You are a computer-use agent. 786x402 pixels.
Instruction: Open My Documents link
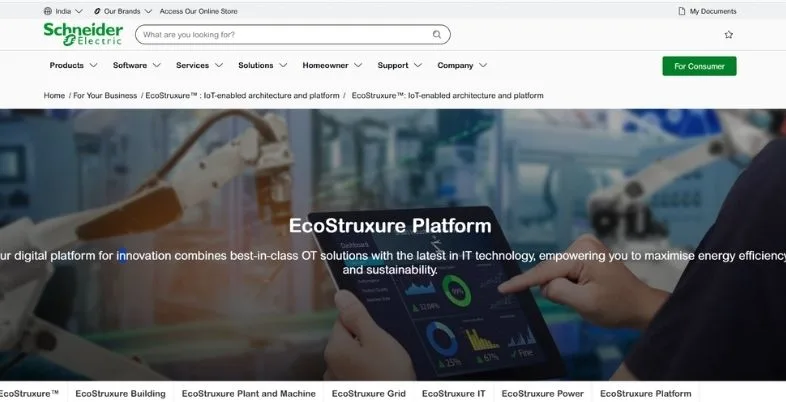point(707,11)
